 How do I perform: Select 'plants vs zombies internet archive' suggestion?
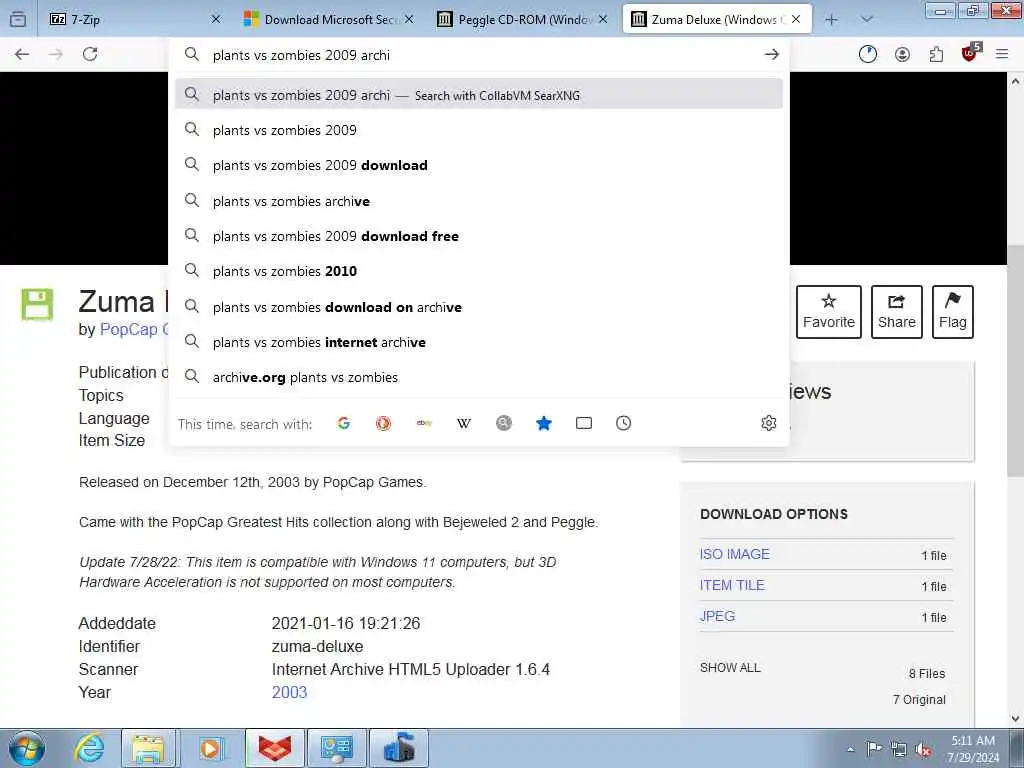click(x=479, y=342)
